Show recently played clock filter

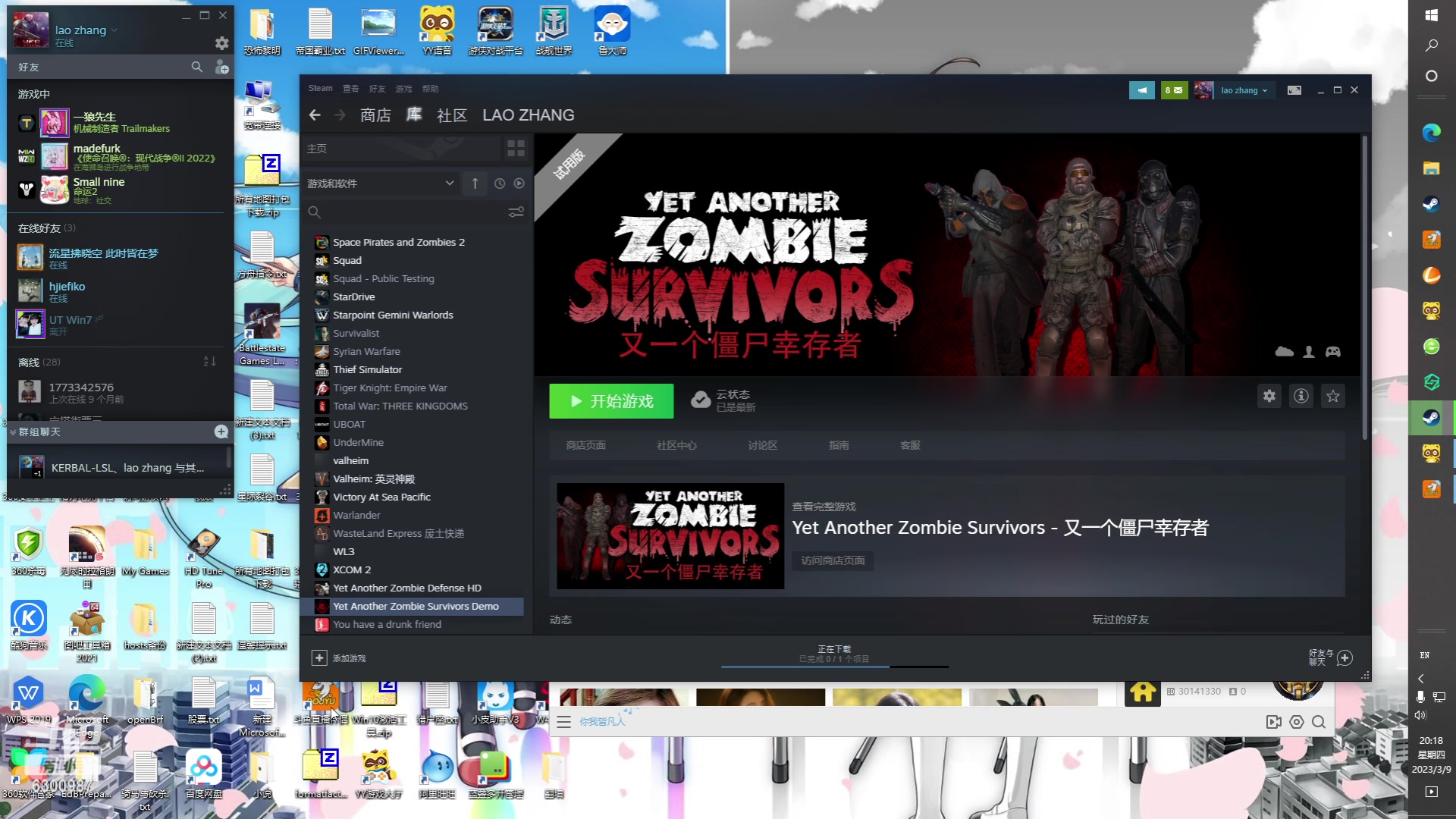(x=499, y=184)
